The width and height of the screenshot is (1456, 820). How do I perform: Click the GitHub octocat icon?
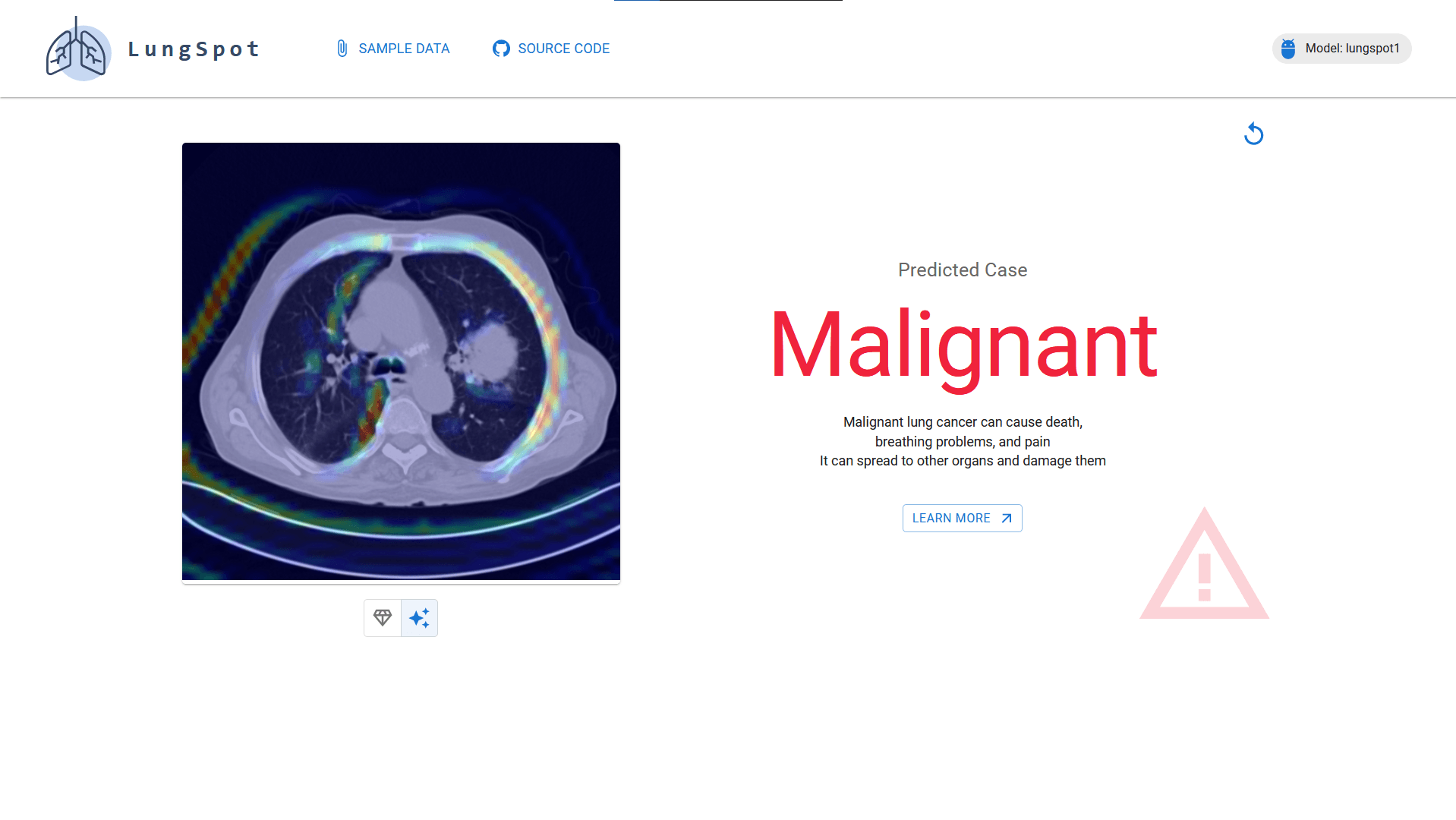(501, 49)
